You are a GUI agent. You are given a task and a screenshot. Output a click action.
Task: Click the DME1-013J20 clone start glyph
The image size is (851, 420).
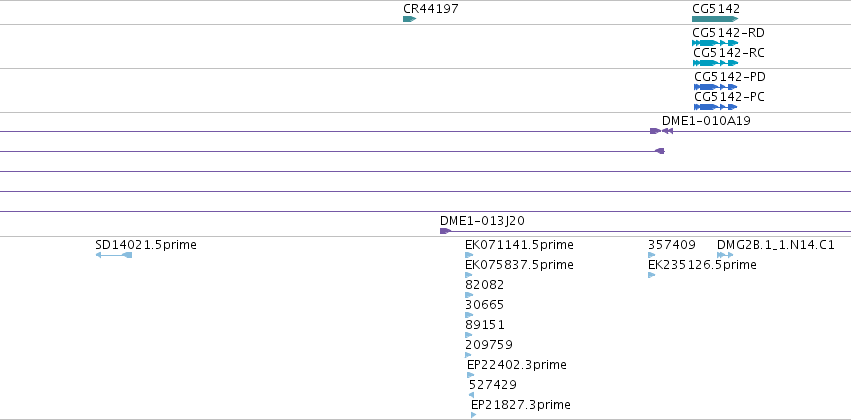click(x=446, y=231)
